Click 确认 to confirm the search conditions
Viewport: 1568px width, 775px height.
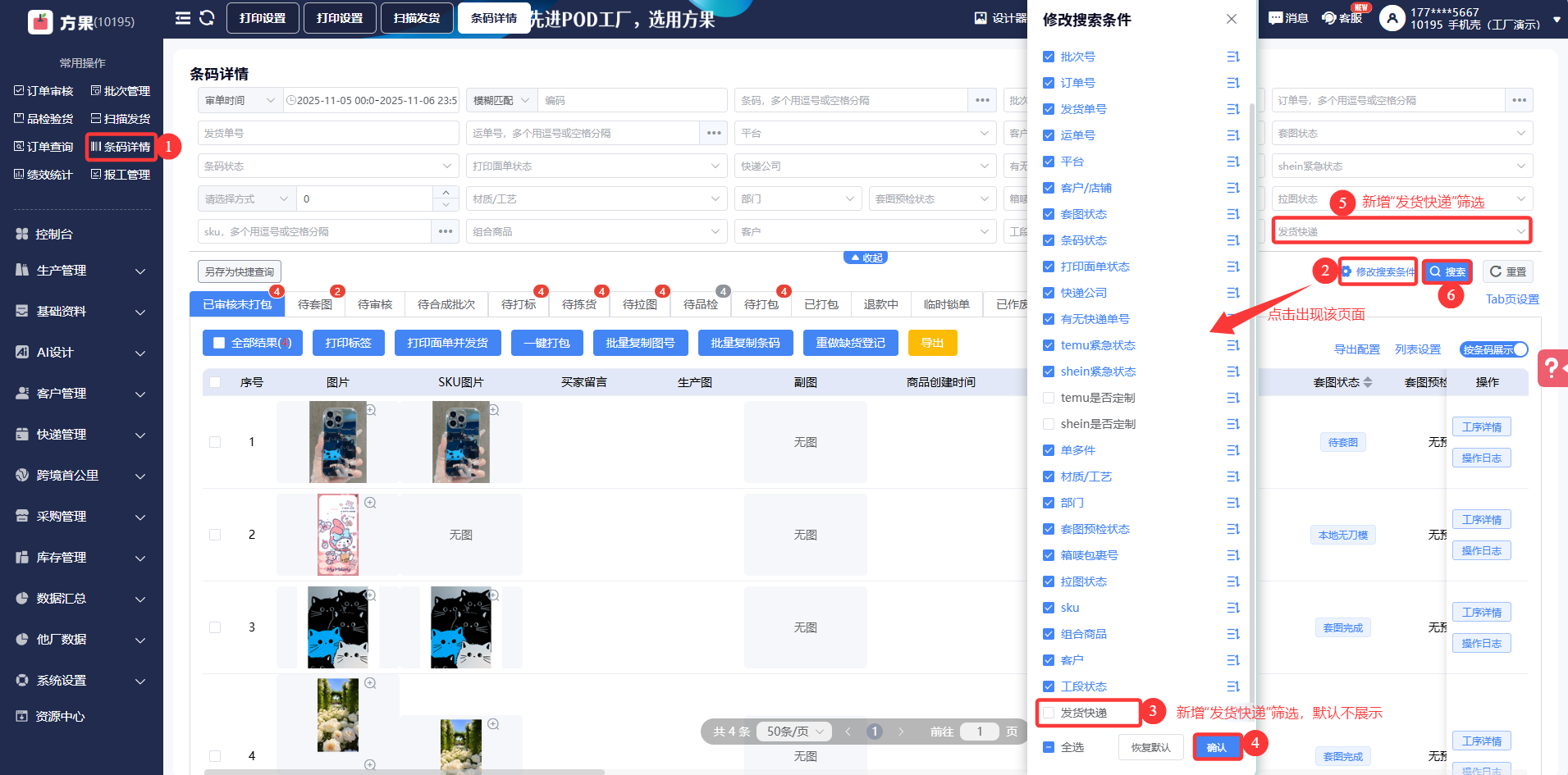1217,747
